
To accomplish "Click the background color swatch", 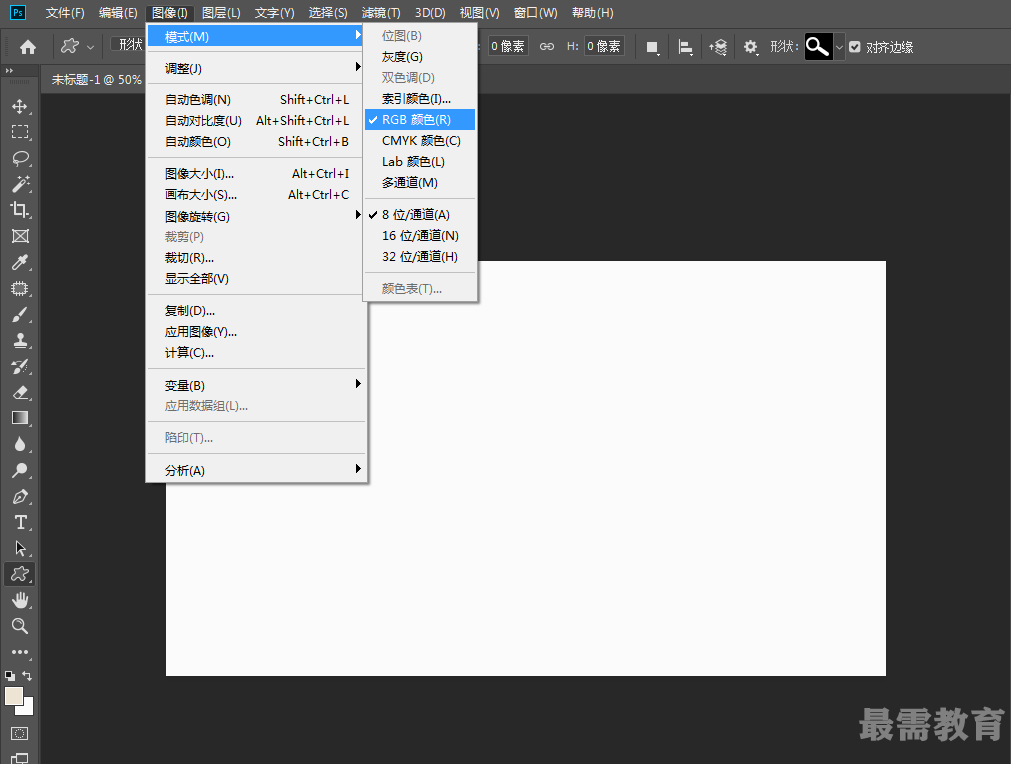I will tap(27, 709).
